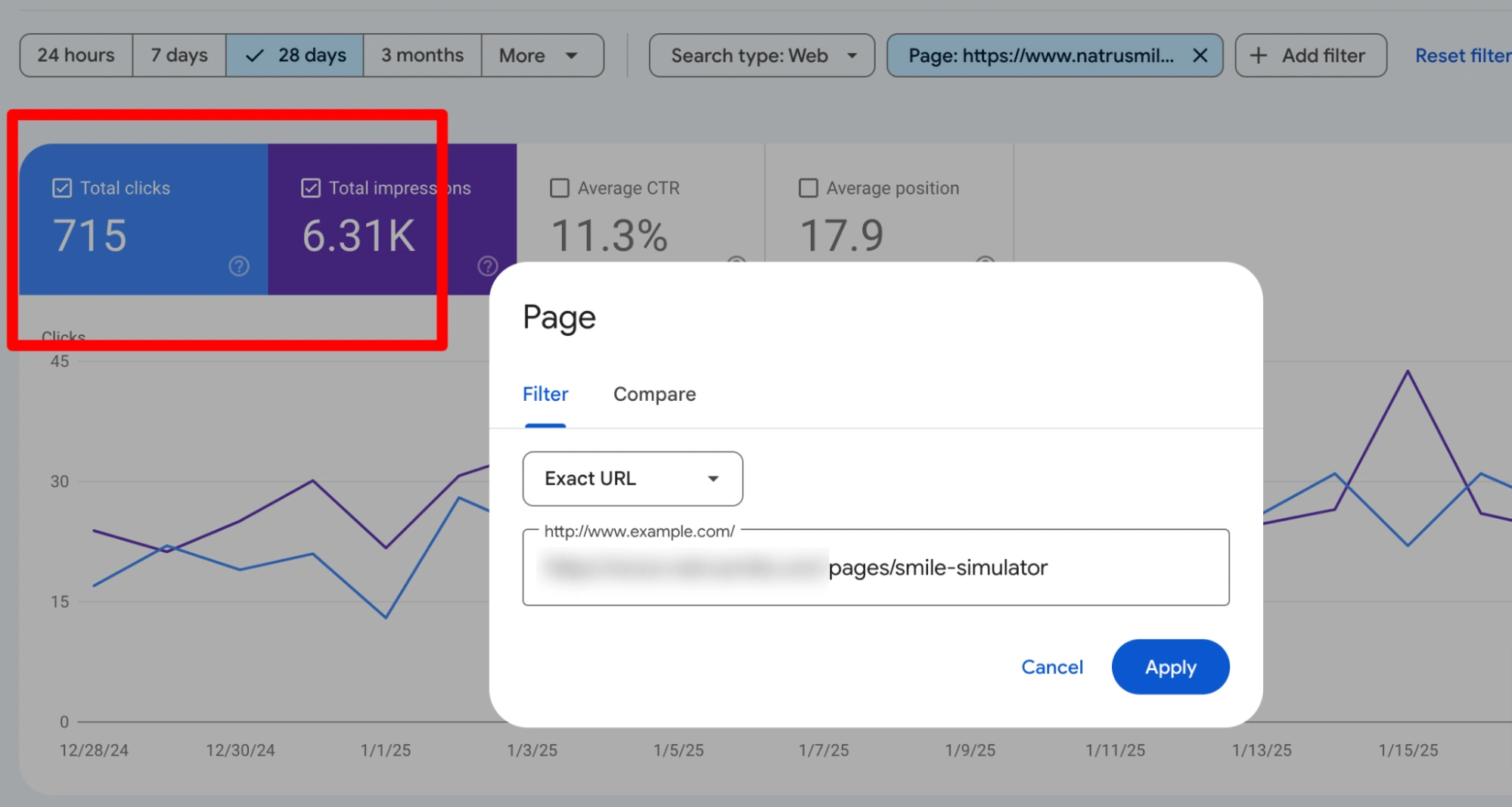Click the 715 total clicks value
Viewport: 1512px width, 807px height.
tap(89, 235)
